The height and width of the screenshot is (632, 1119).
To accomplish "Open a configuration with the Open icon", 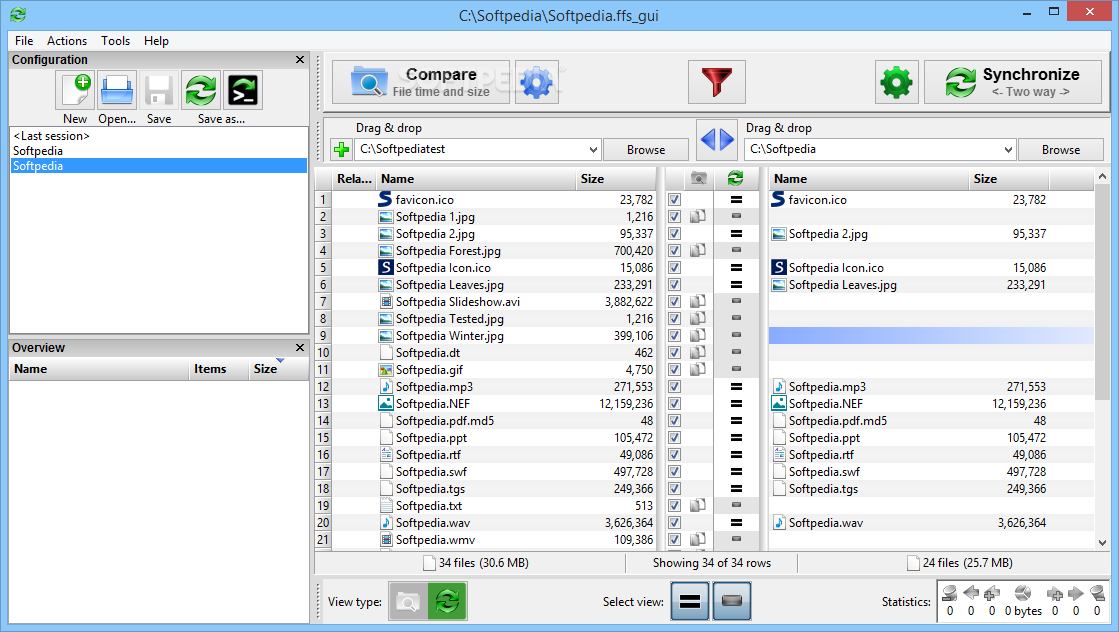I will point(117,91).
